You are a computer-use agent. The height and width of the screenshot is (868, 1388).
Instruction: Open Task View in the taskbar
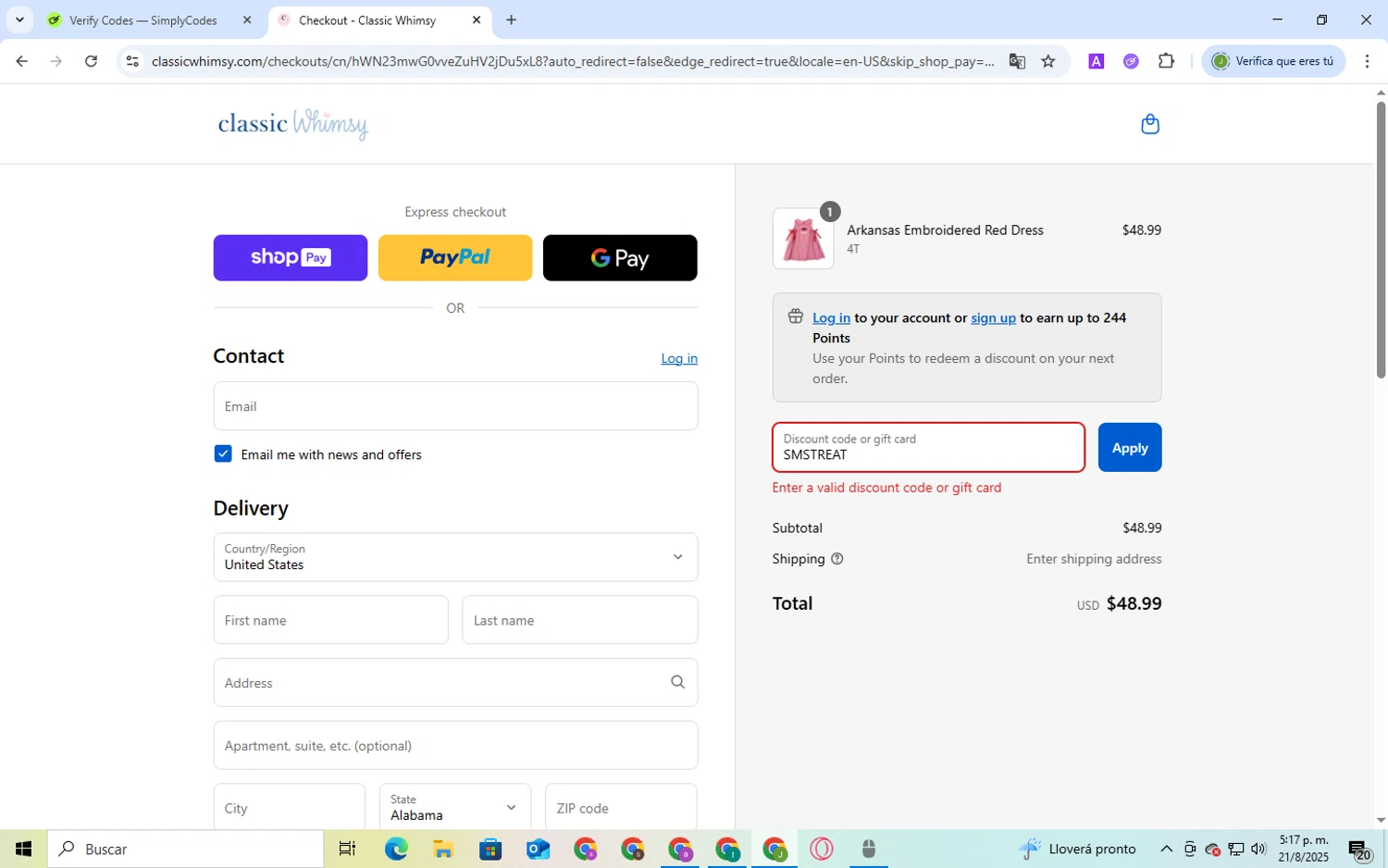[x=347, y=849]
